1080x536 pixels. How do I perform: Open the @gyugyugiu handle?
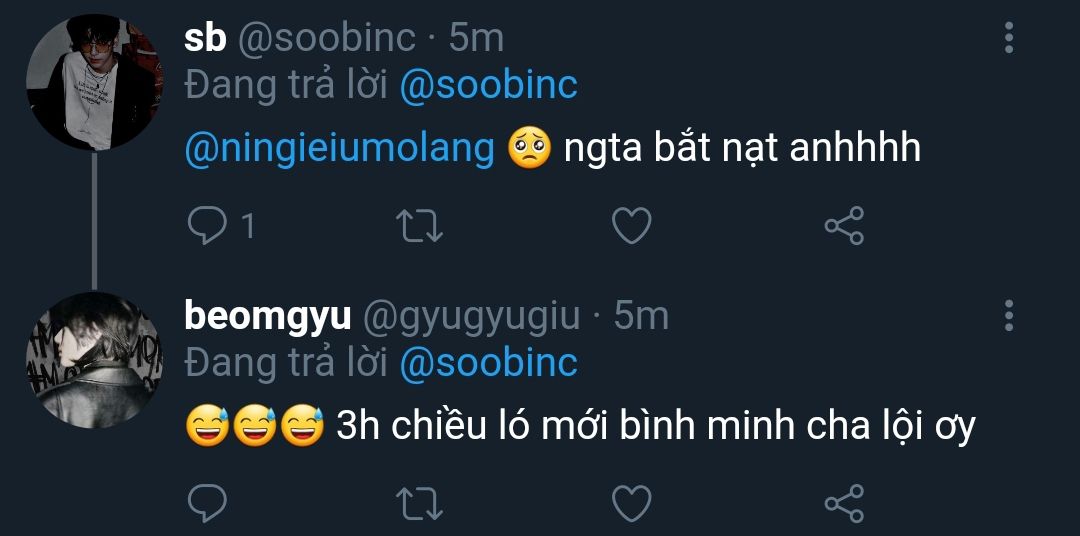(470, 316)
